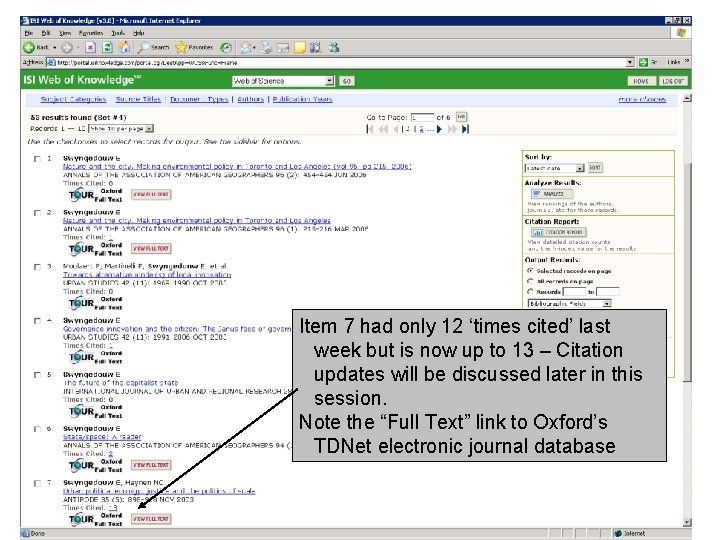Click the green Go arrow by address bar
This screenshot has height=540, width=720.
pos(643,62)
